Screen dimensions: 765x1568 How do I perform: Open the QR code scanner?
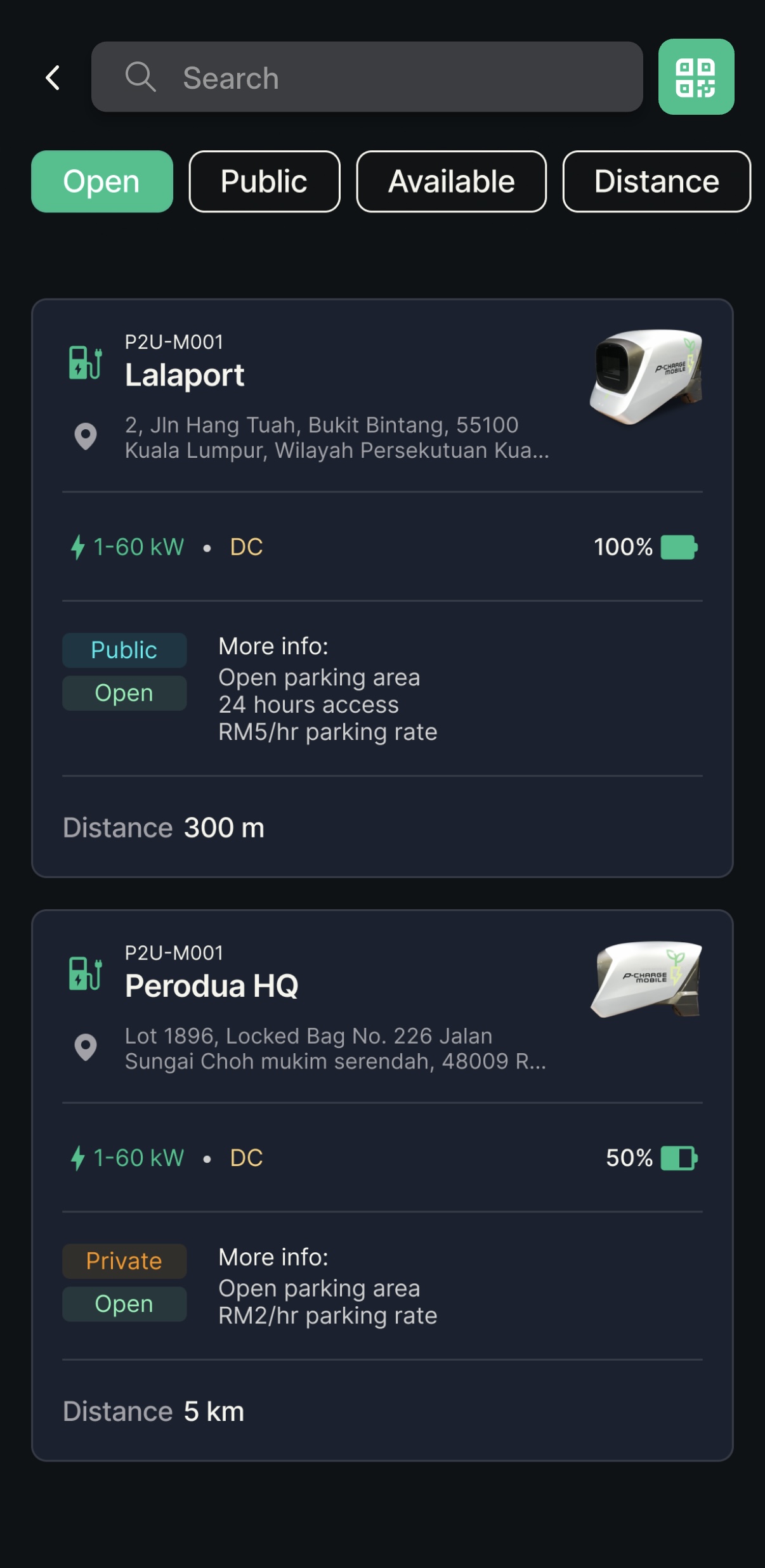click(x=696, y=77)
